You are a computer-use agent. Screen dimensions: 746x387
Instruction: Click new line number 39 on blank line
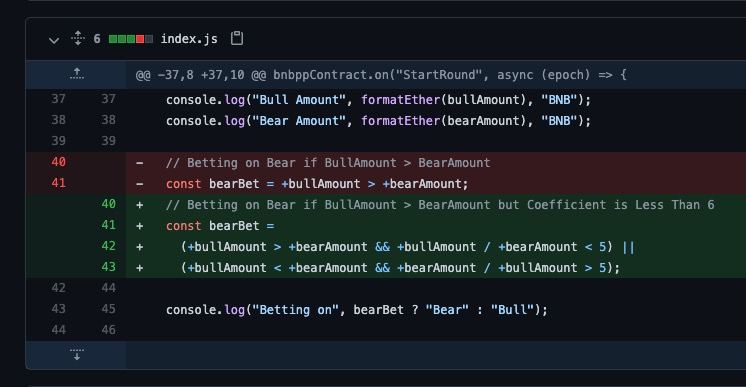click(x=108, y=141)
